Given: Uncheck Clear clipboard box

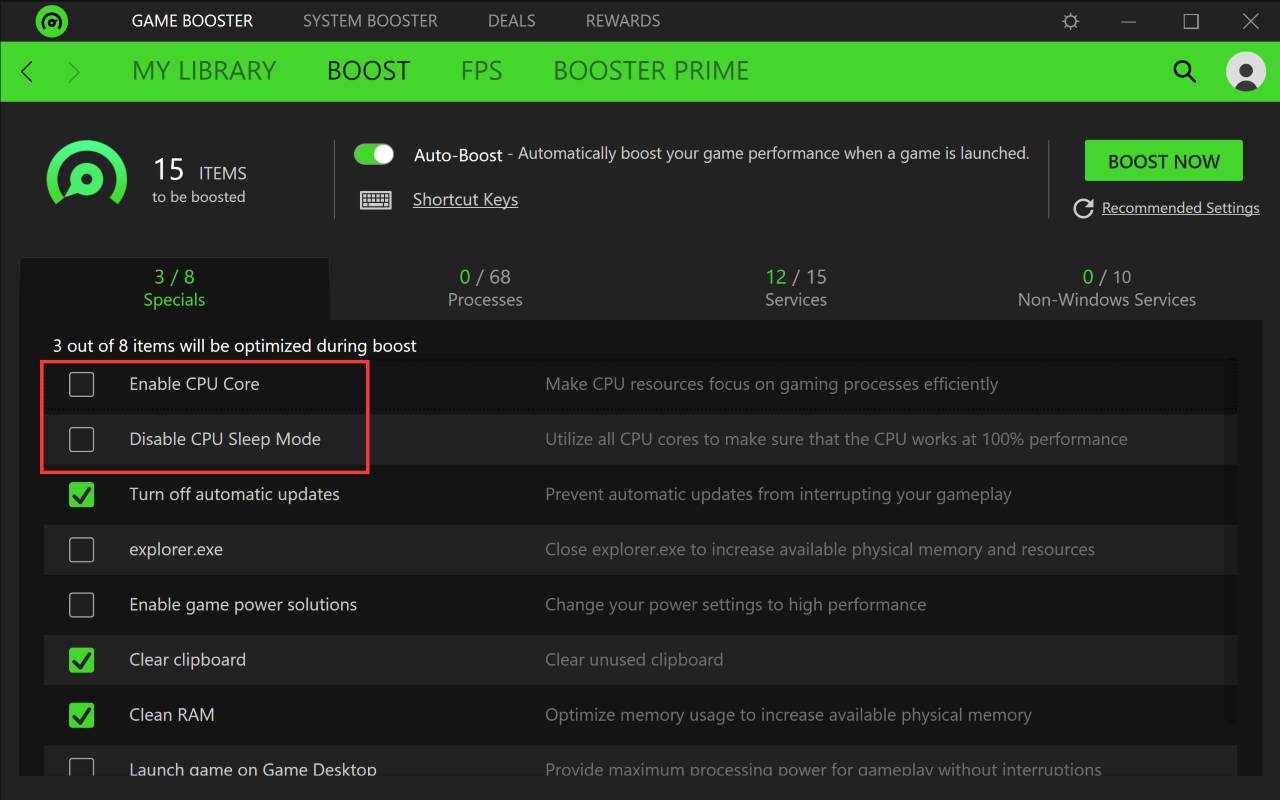Looking at the screenshot, I should click(x=81, y=659).
